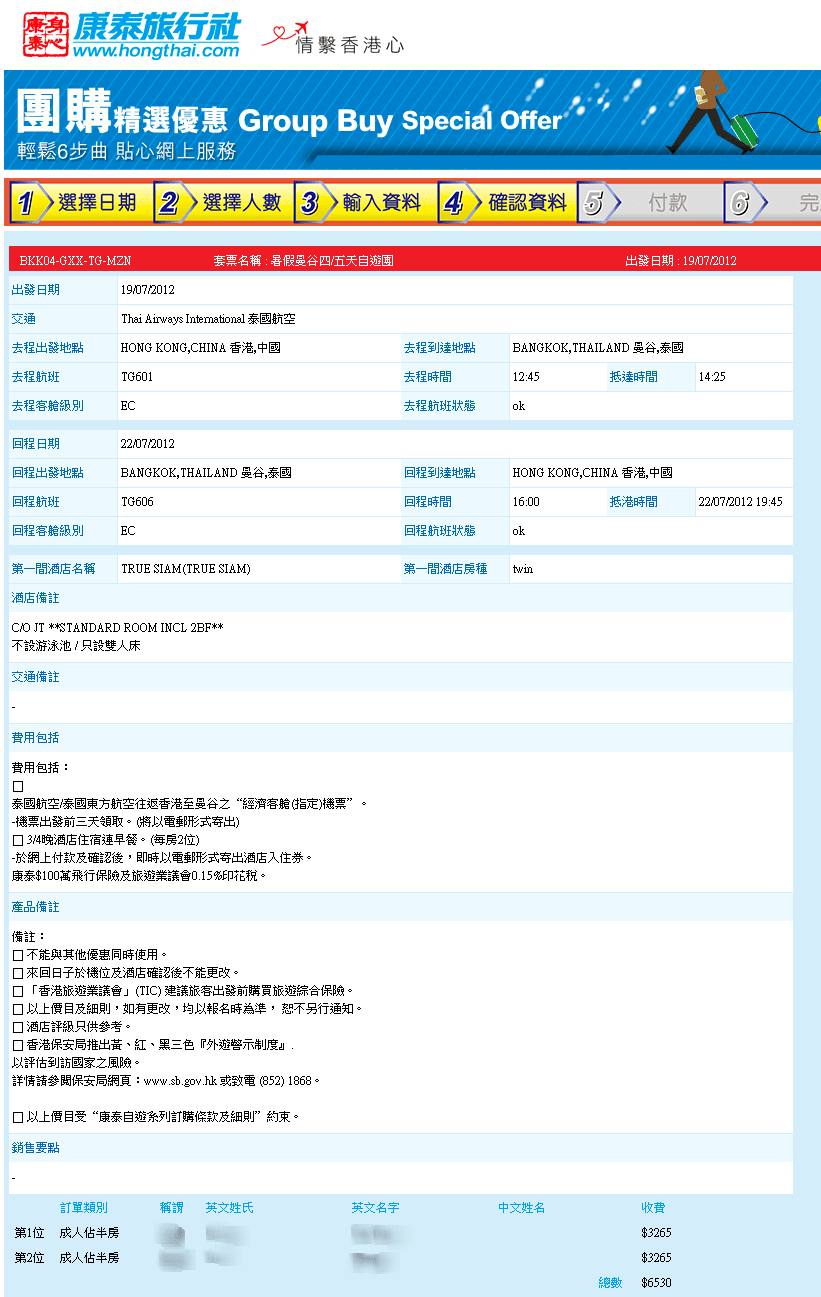Click the box beside 不能與其他優惠同時使用

[17, 955]
